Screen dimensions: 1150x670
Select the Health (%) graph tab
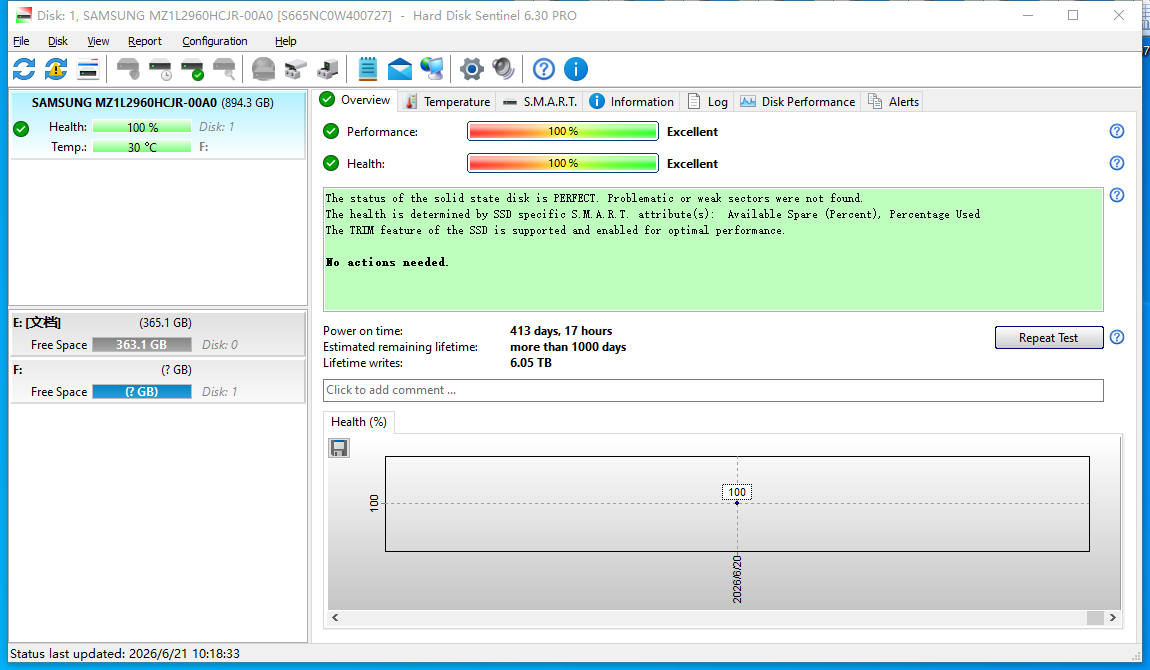pyautogui.click(x=359, y=422)
